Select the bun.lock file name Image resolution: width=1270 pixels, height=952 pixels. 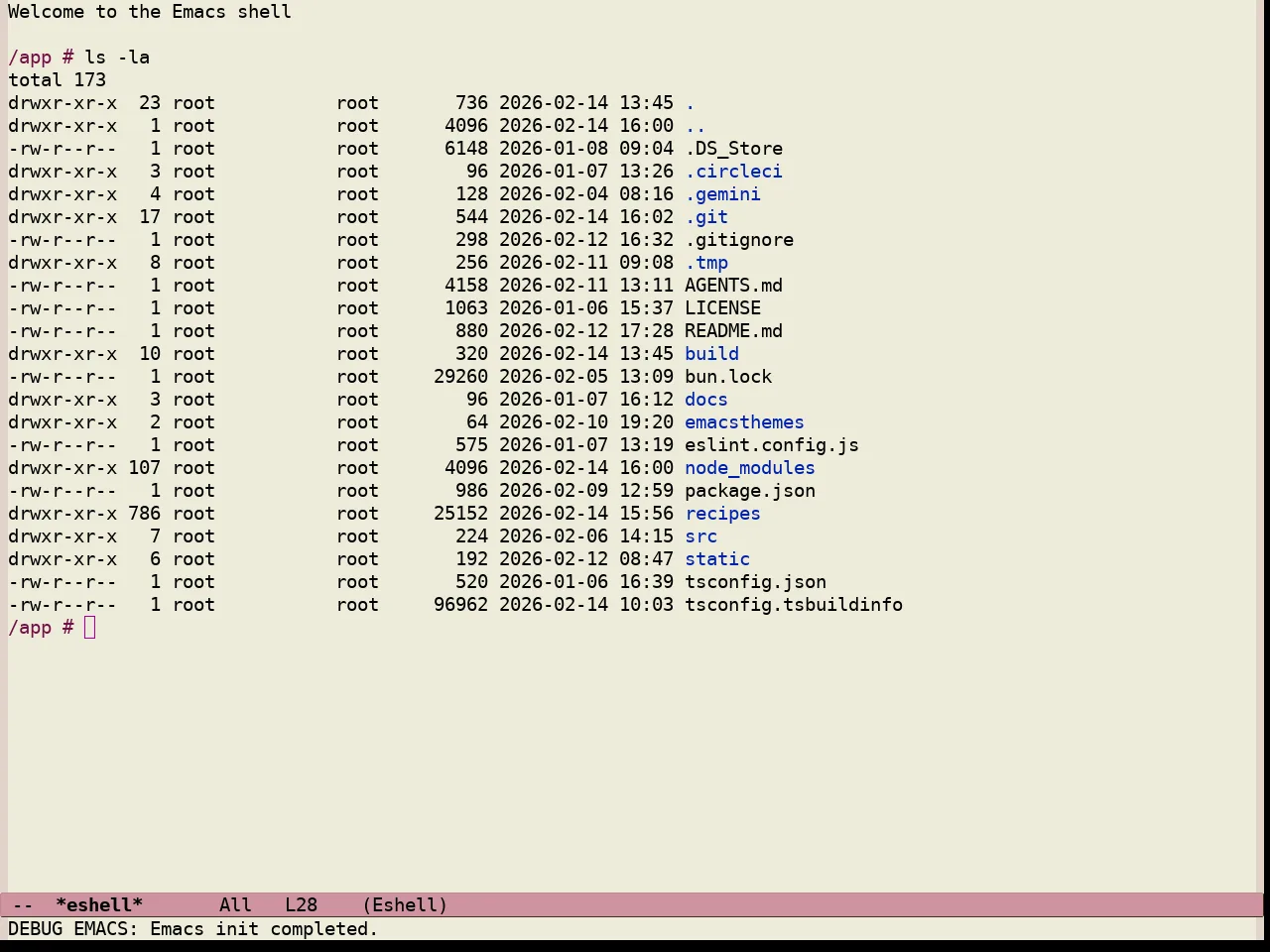pyautogui.click(x=728, y=377)
